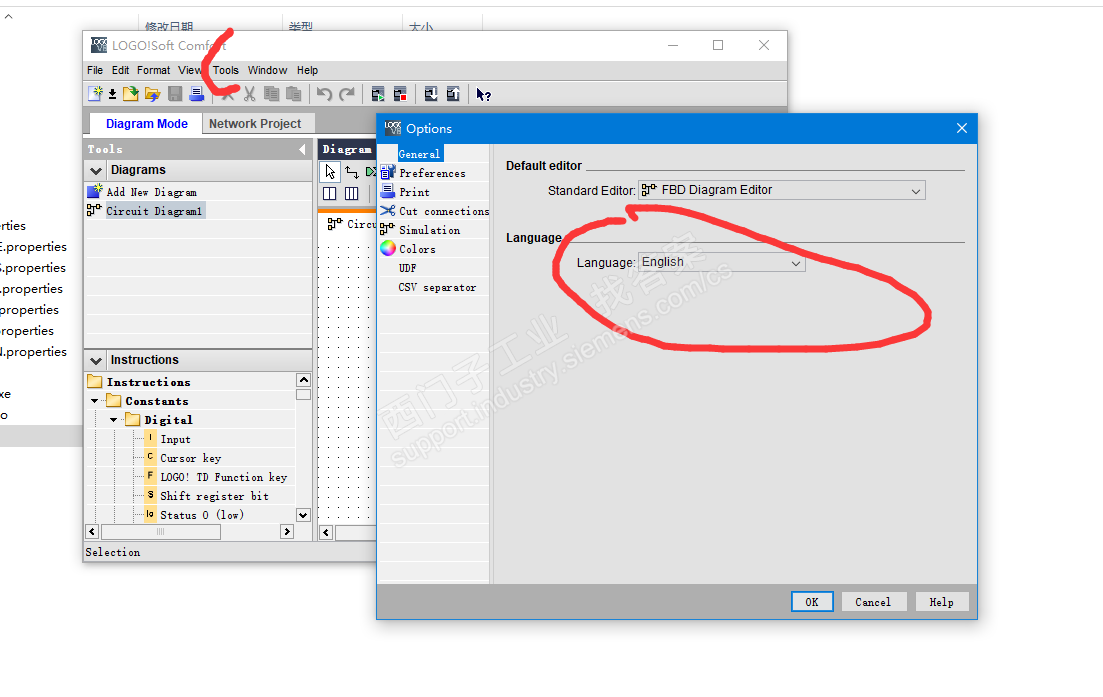Open the Format menu
1103x697 pixels.
coord(153,70)
